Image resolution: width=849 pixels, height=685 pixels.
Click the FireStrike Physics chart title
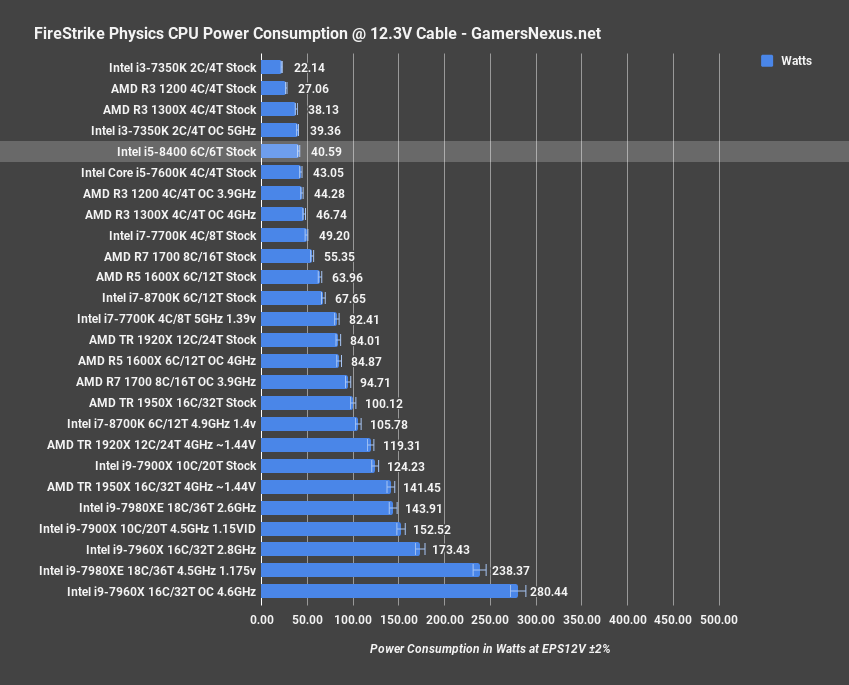(317, 34)
